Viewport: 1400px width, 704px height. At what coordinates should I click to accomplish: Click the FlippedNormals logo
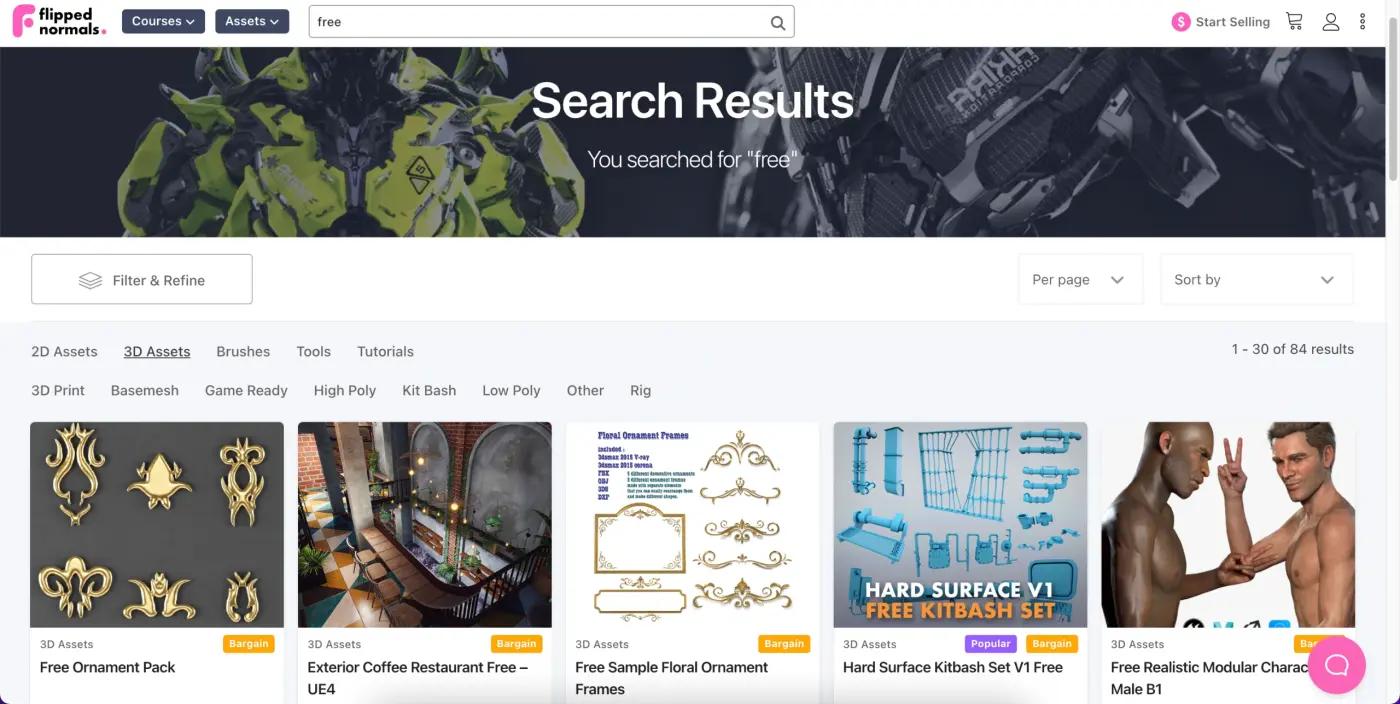[x=58, y=21]
